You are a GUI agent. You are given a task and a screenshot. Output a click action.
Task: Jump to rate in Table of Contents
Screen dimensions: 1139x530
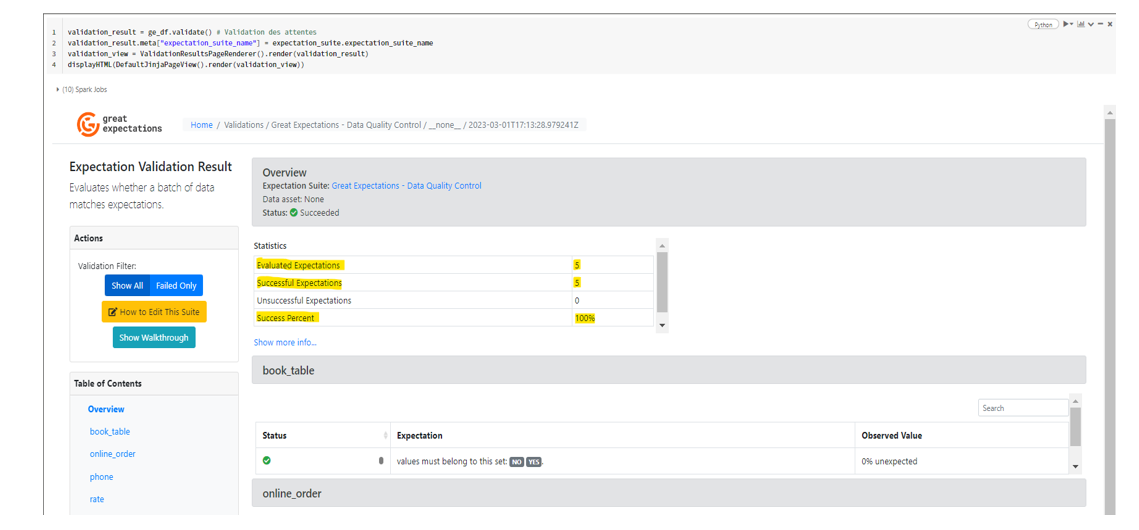point(97,499)
